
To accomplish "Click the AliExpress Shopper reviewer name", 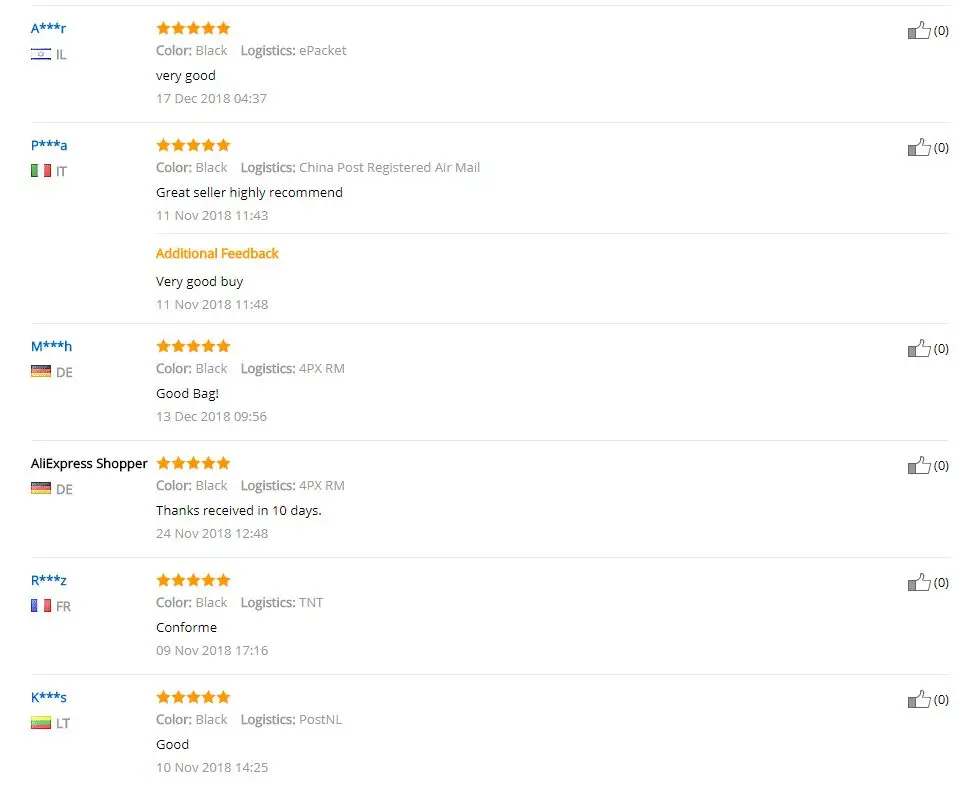I will (x=89, y=464).
